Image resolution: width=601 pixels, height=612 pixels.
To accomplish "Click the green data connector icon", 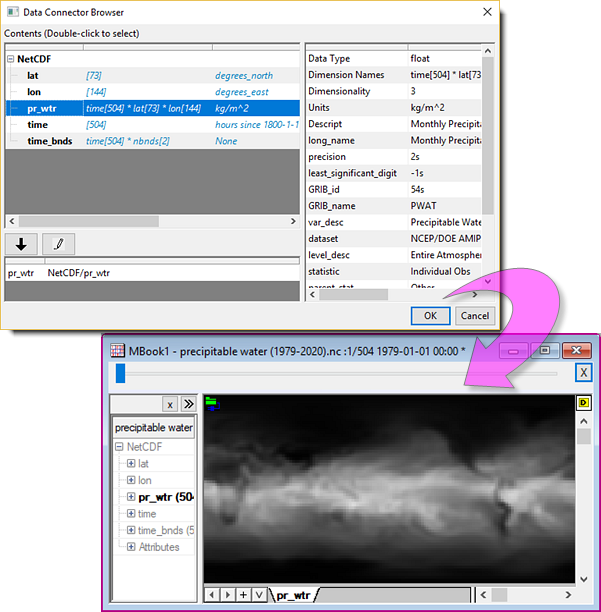I will pyautogui.click(x=212, y=403).
